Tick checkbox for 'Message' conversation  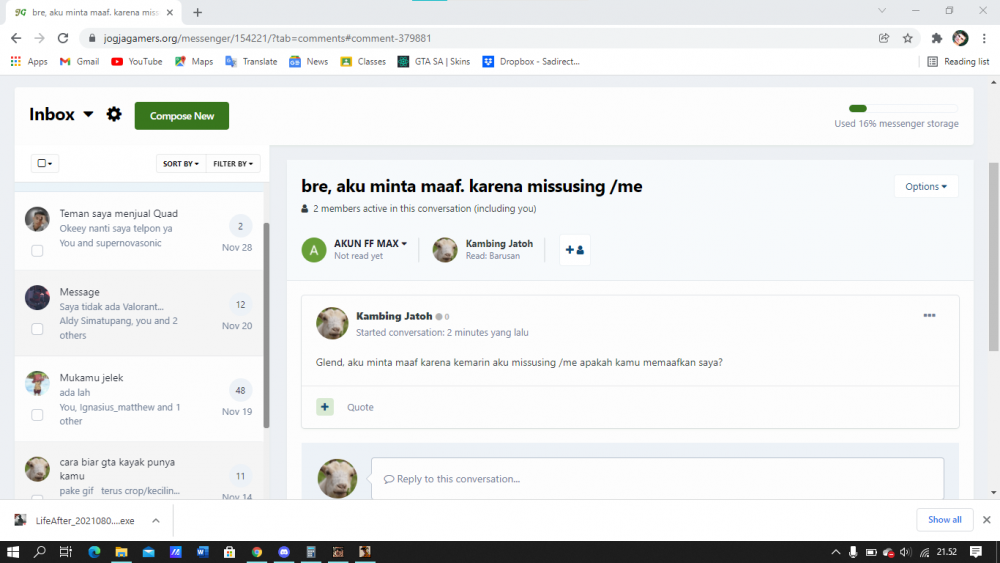click(37, 329)
